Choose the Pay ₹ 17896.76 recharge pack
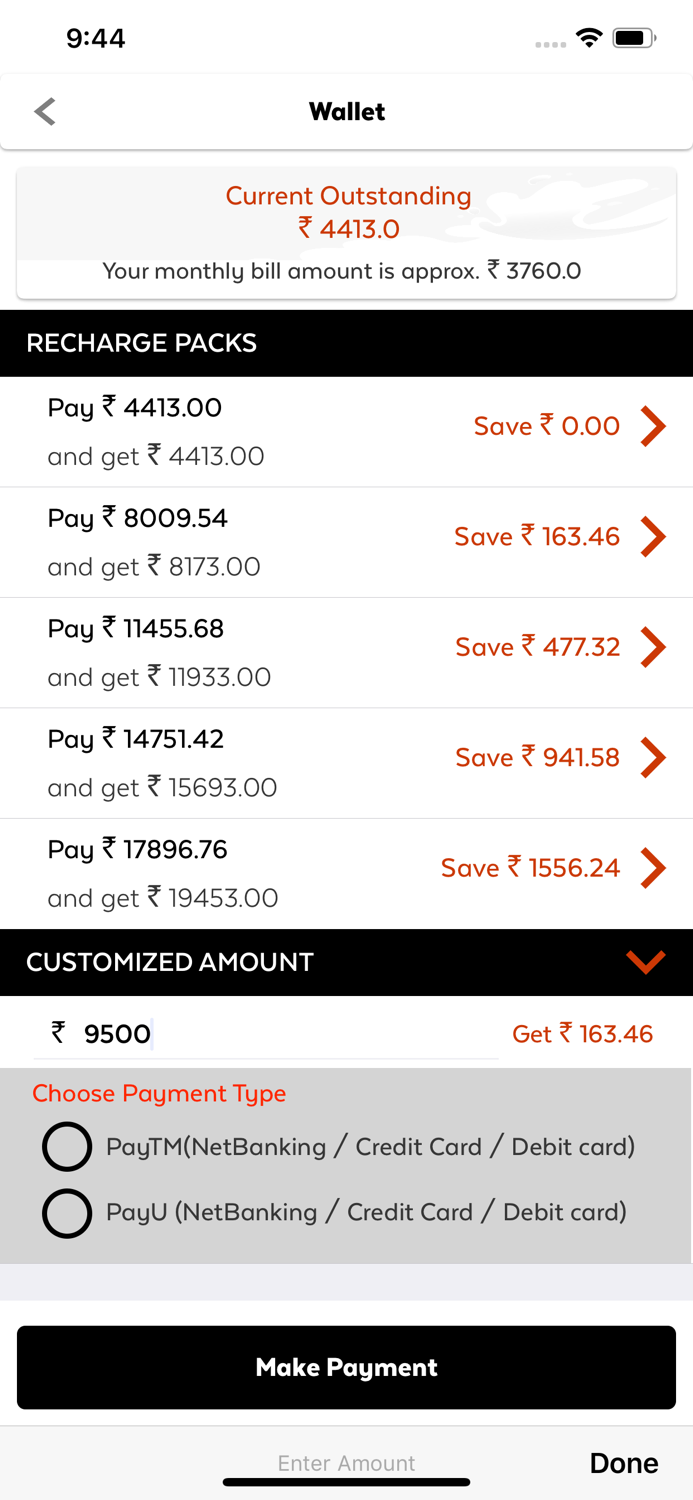 [x=200, y=873]
